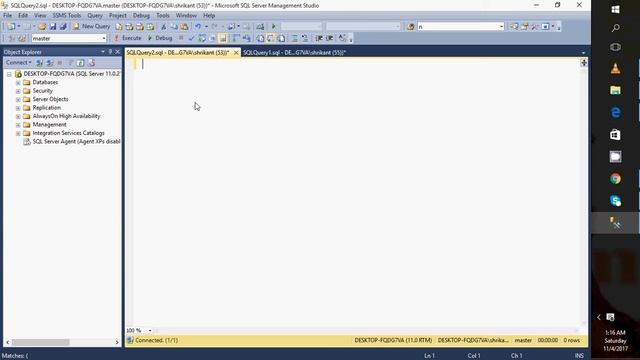
Task: Toggle Results to Grid icon
Action: 271,38
